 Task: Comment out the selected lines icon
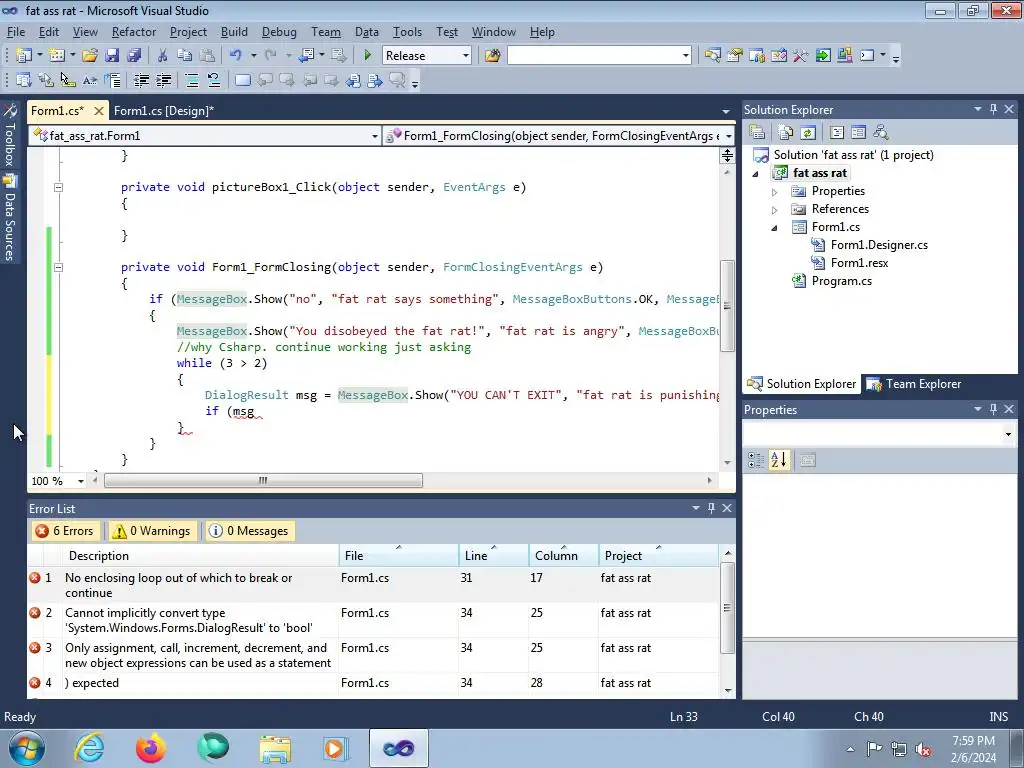pos(191,80)
